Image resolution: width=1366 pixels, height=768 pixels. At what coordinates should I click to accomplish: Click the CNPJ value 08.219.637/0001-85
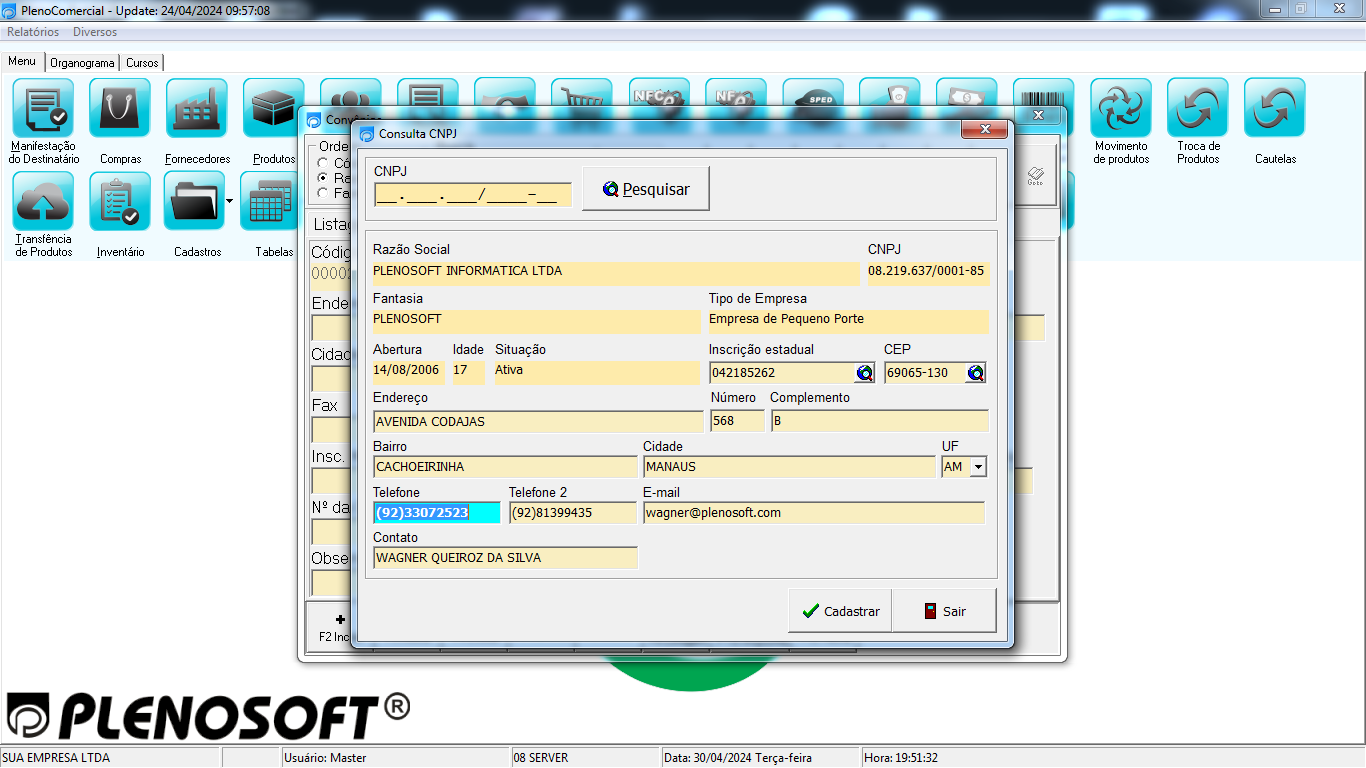pos(928,271)
